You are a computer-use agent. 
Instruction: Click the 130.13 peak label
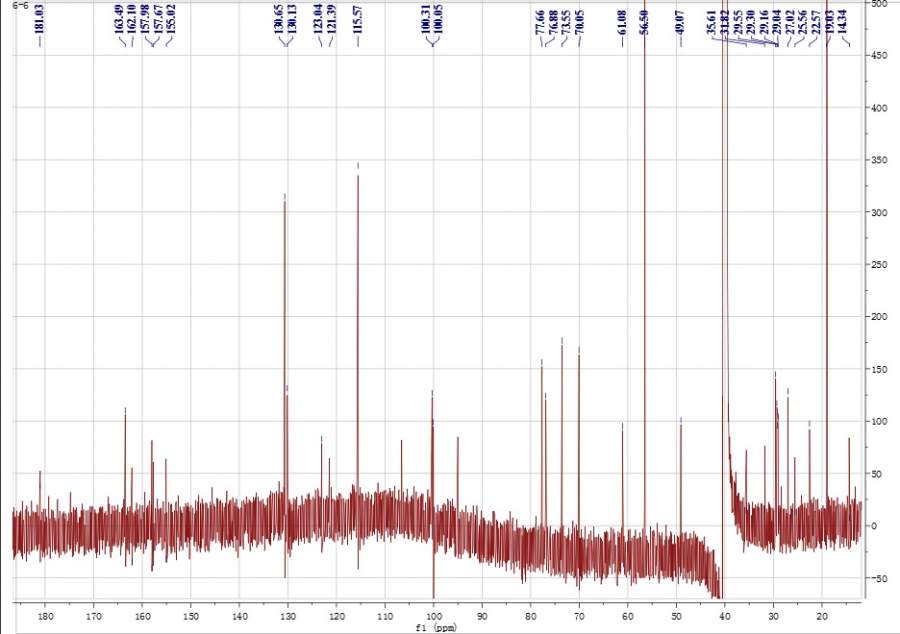(x=292, y=18)
